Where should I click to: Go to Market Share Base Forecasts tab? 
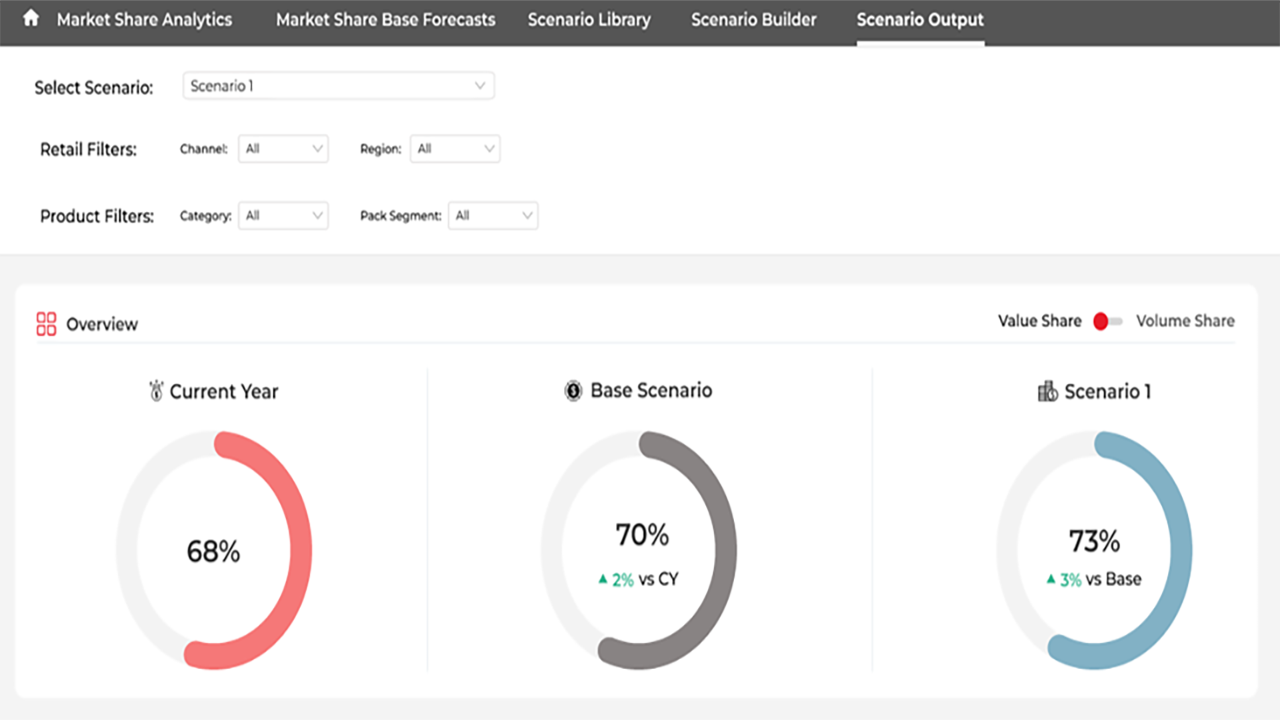pyautogui.click(x=386, y=20)
